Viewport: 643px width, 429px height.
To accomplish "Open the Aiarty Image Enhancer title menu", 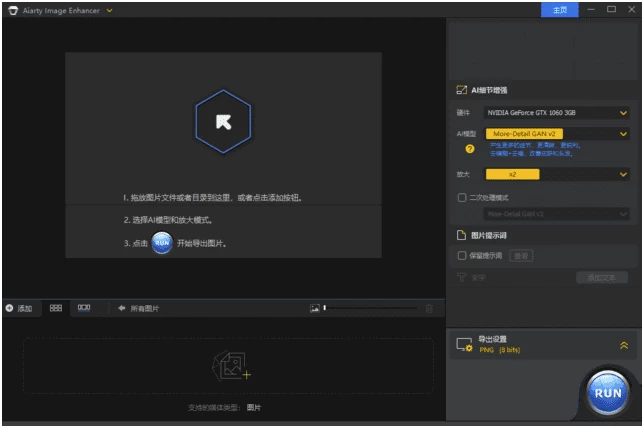I will (109, 10).
